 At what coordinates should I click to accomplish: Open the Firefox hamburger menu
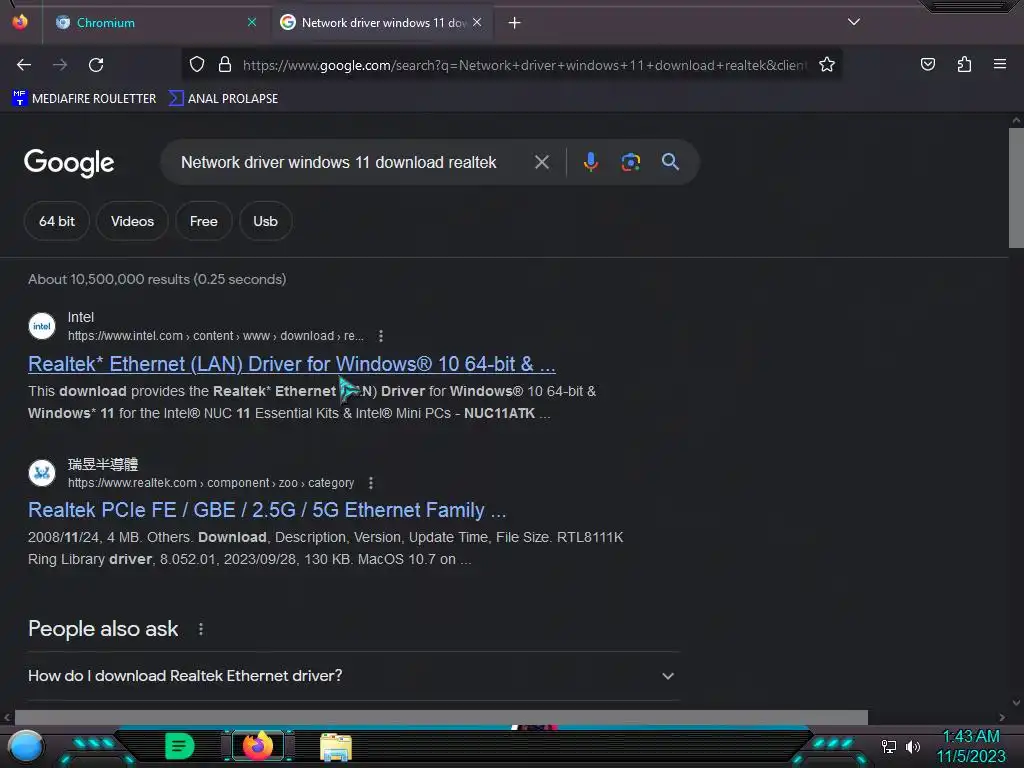tap(1000, 64)
